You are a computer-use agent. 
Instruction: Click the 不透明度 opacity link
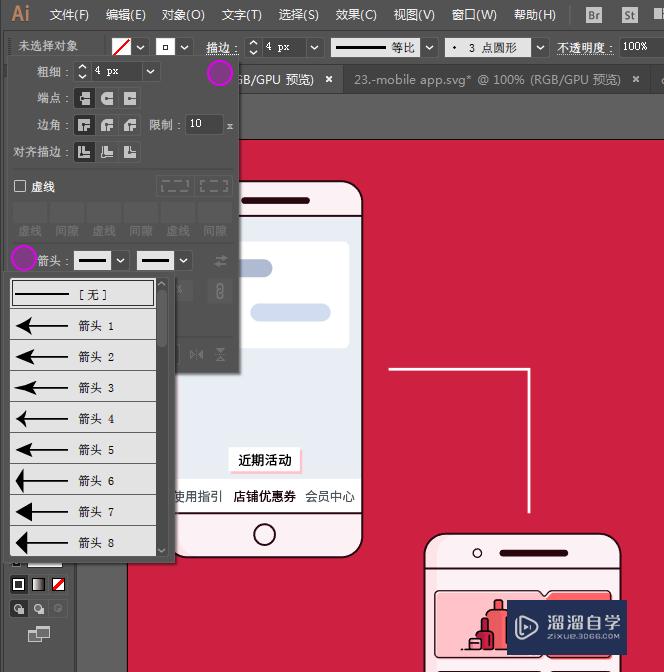point(585,48)
